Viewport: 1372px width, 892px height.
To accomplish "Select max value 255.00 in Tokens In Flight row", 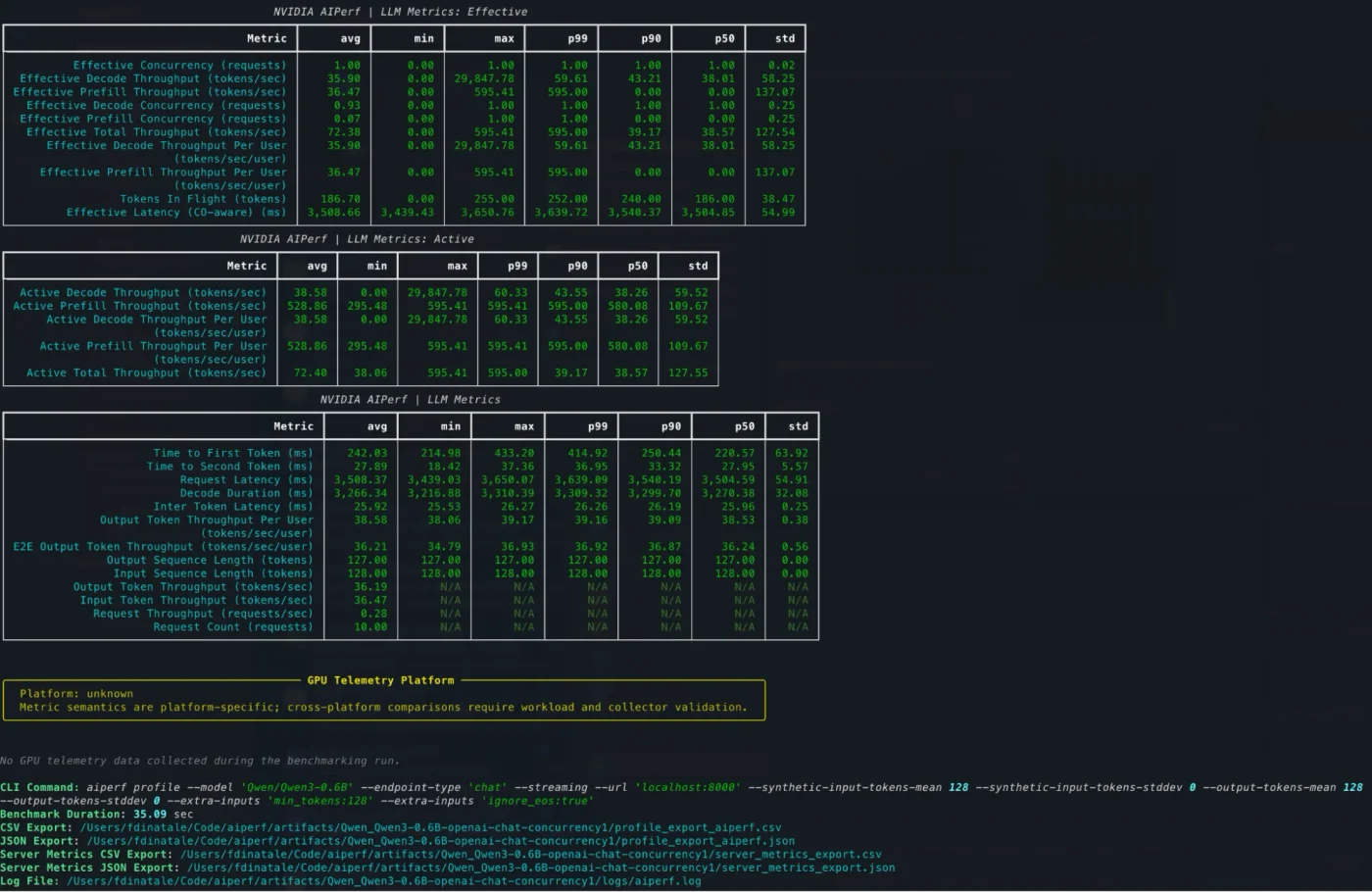I will click(494, 199).
